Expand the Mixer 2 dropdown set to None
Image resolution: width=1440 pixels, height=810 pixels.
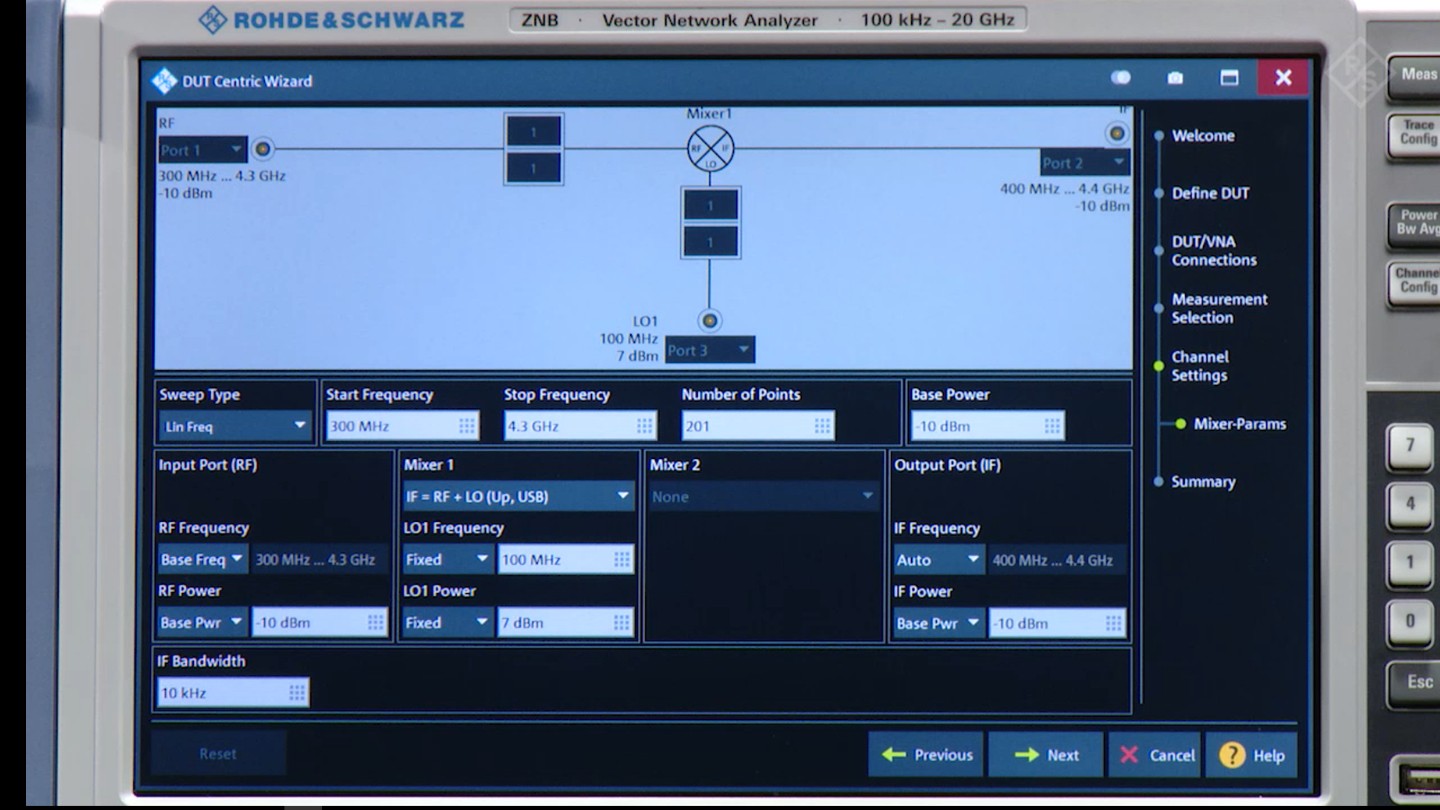coord(762,496)
